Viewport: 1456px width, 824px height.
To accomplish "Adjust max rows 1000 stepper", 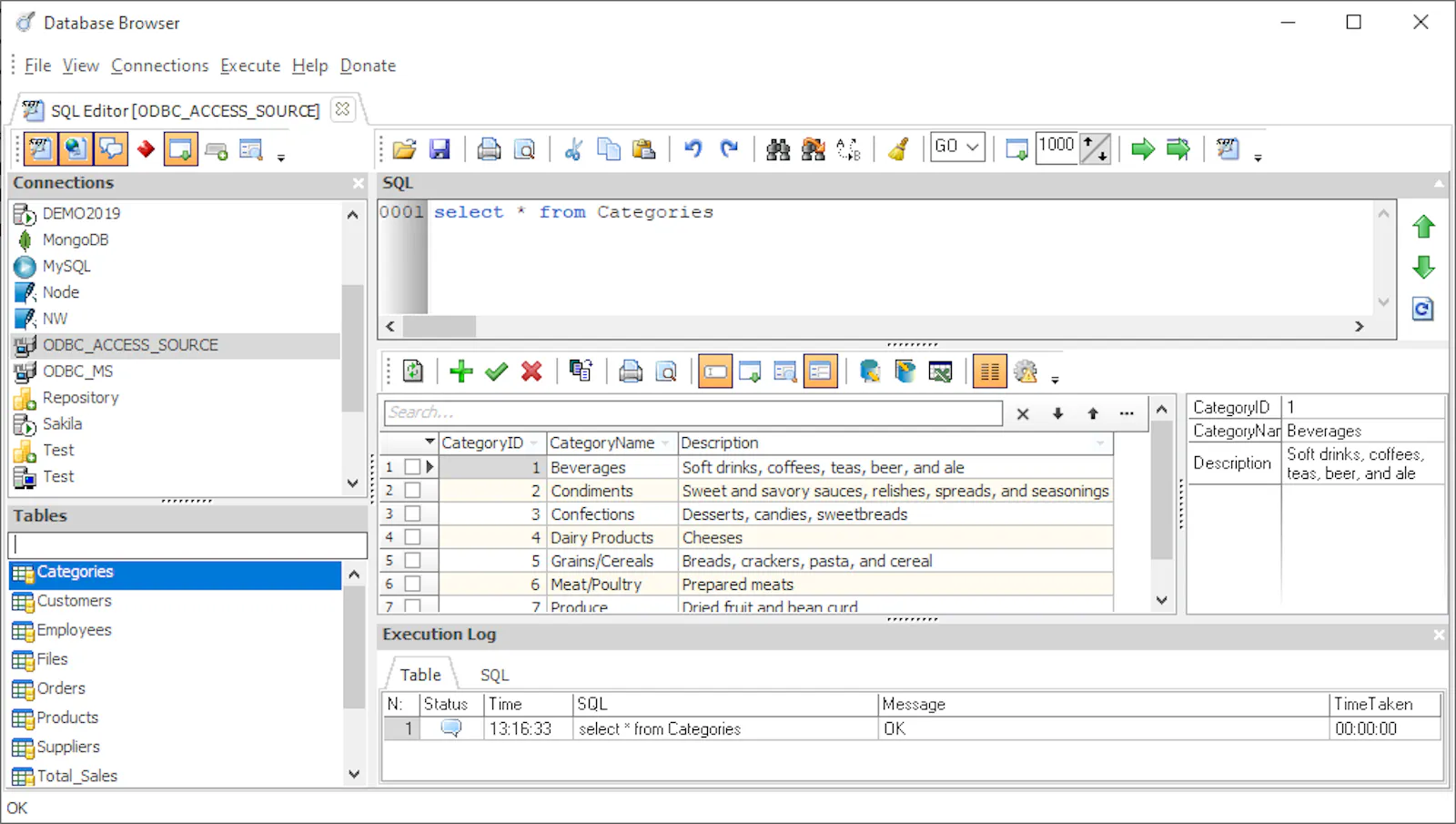I will [1096, 148].
